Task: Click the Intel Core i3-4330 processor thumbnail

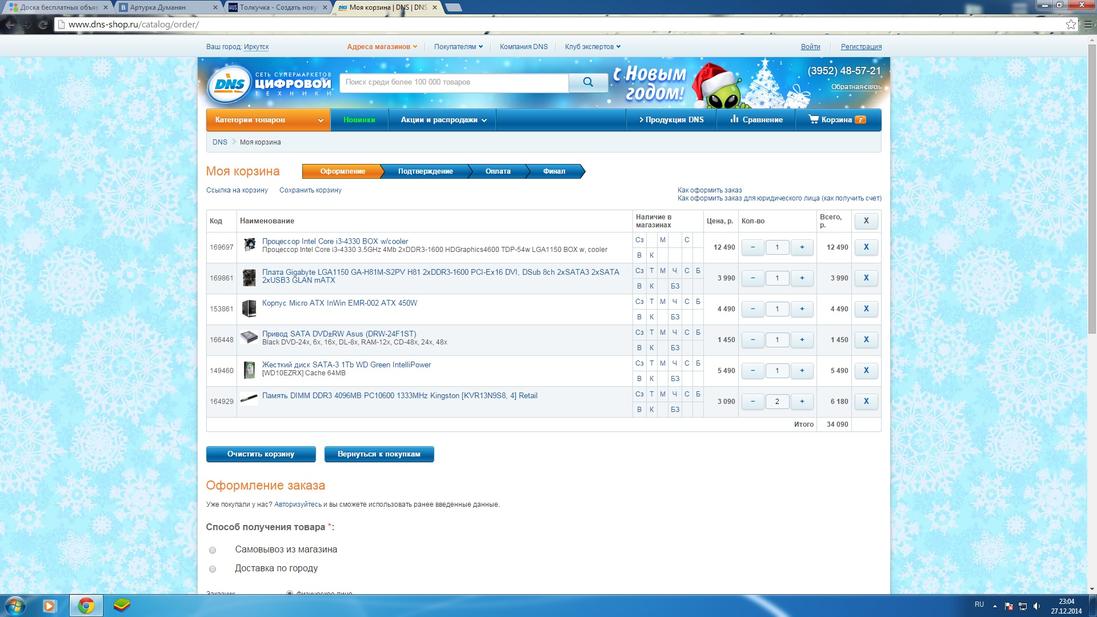Action: tap(249, 245)
